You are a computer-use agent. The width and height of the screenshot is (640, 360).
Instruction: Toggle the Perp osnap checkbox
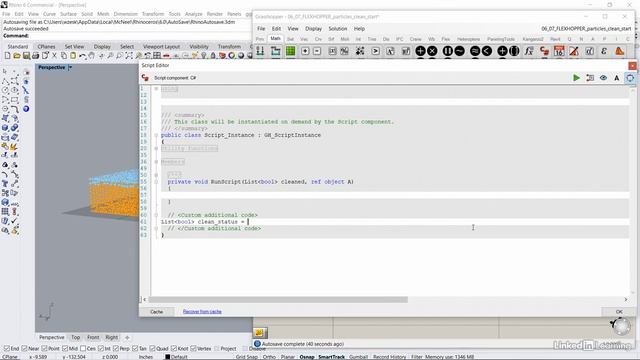pyautogui.click(x=116, y=349)
